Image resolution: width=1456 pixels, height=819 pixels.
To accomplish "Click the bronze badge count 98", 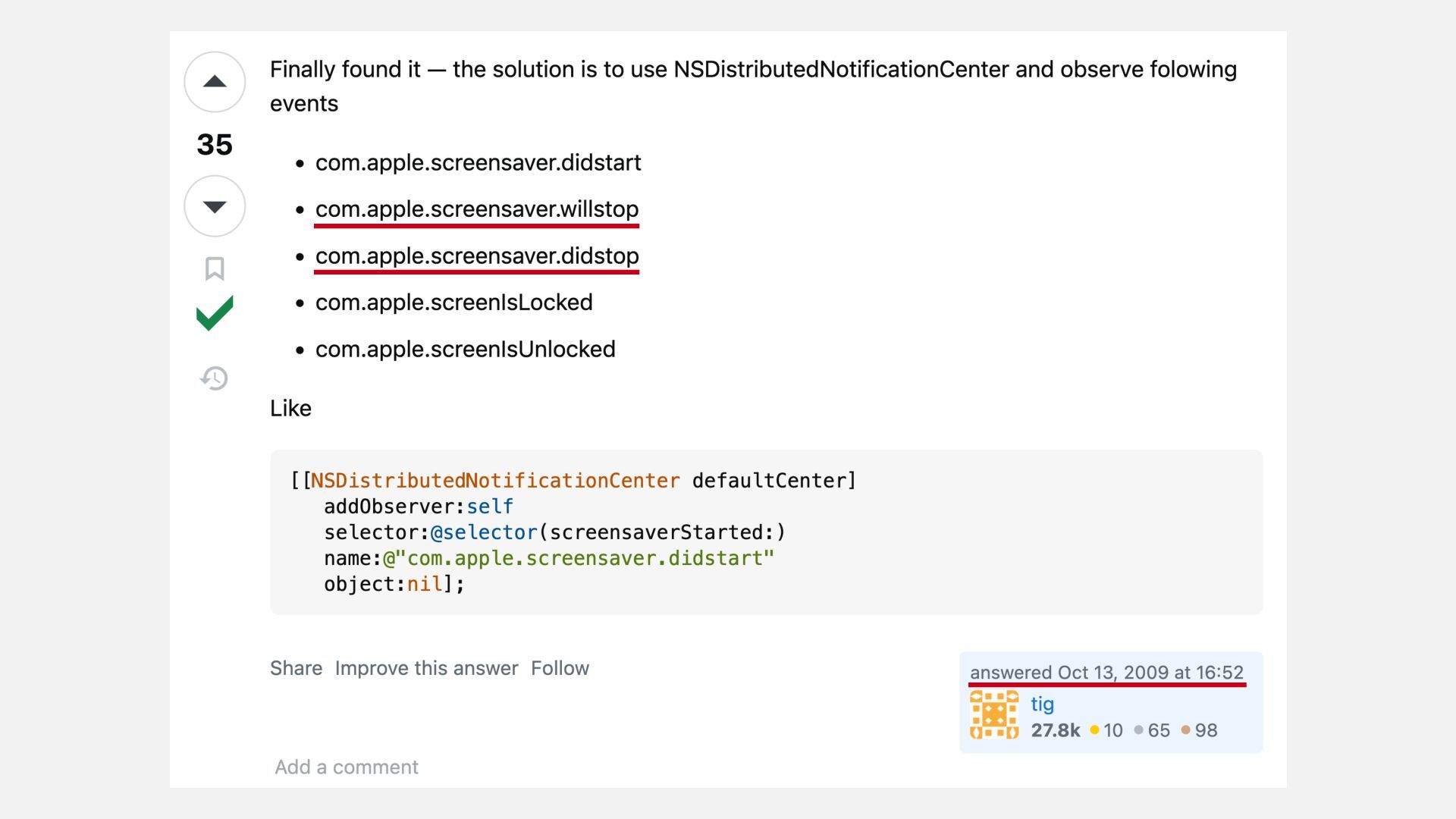I will (x=1206, y=730).
